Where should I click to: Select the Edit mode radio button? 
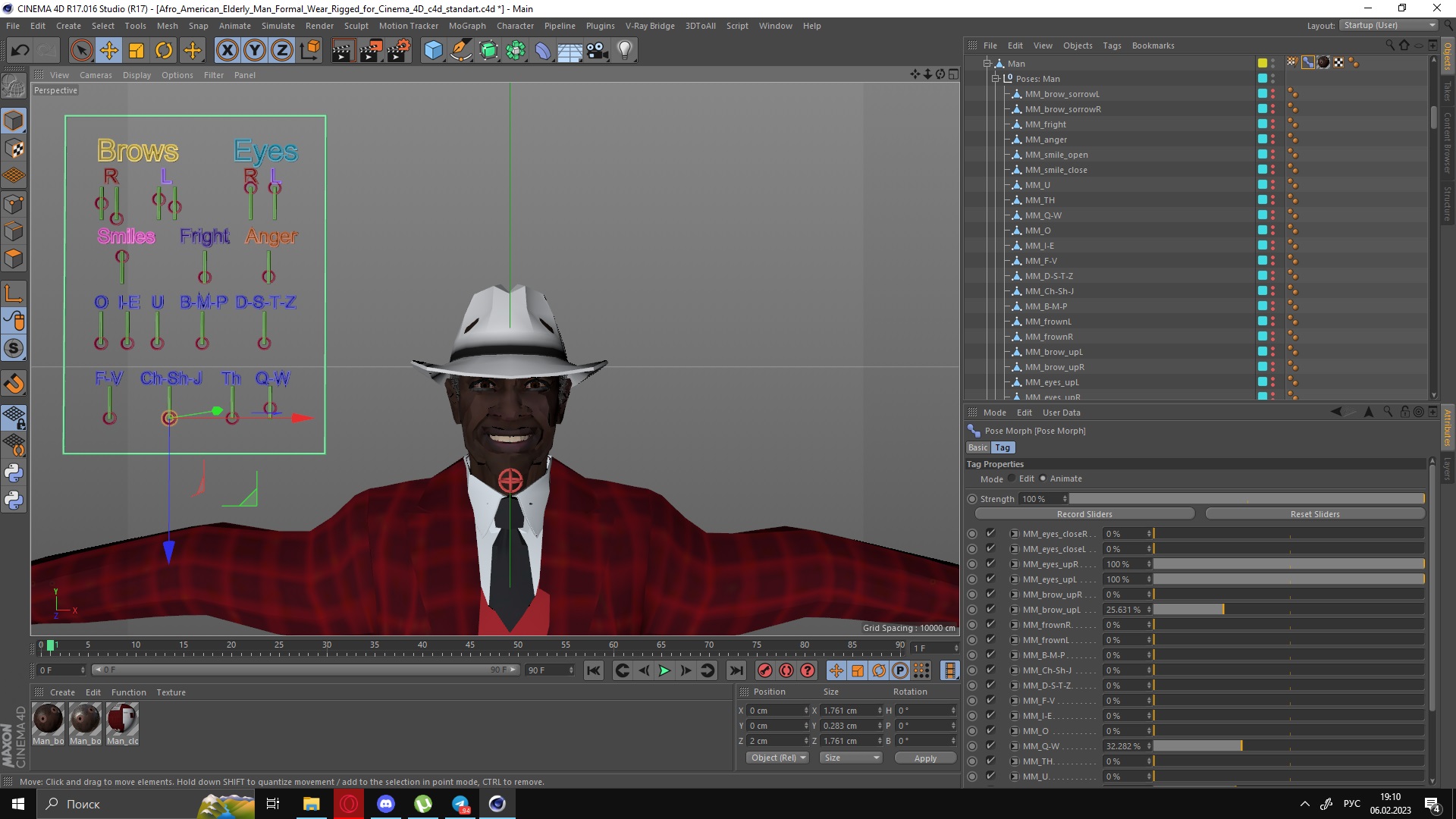coord(1012,479)
